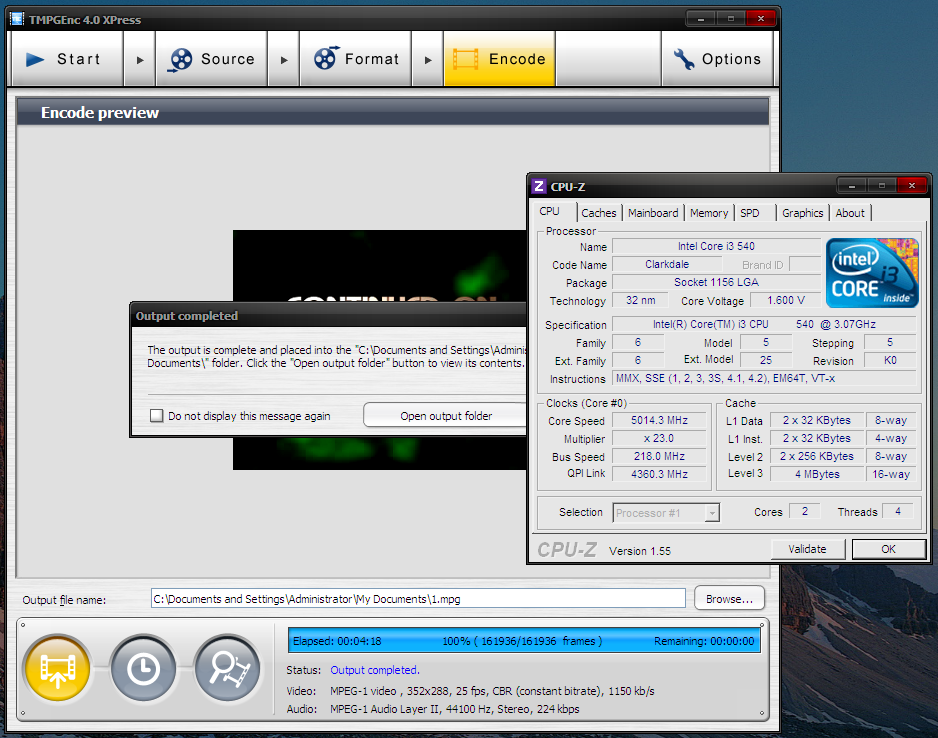Click the K0 revision value
The width and height of the screenshot is (938, 738).
(890, 360)
